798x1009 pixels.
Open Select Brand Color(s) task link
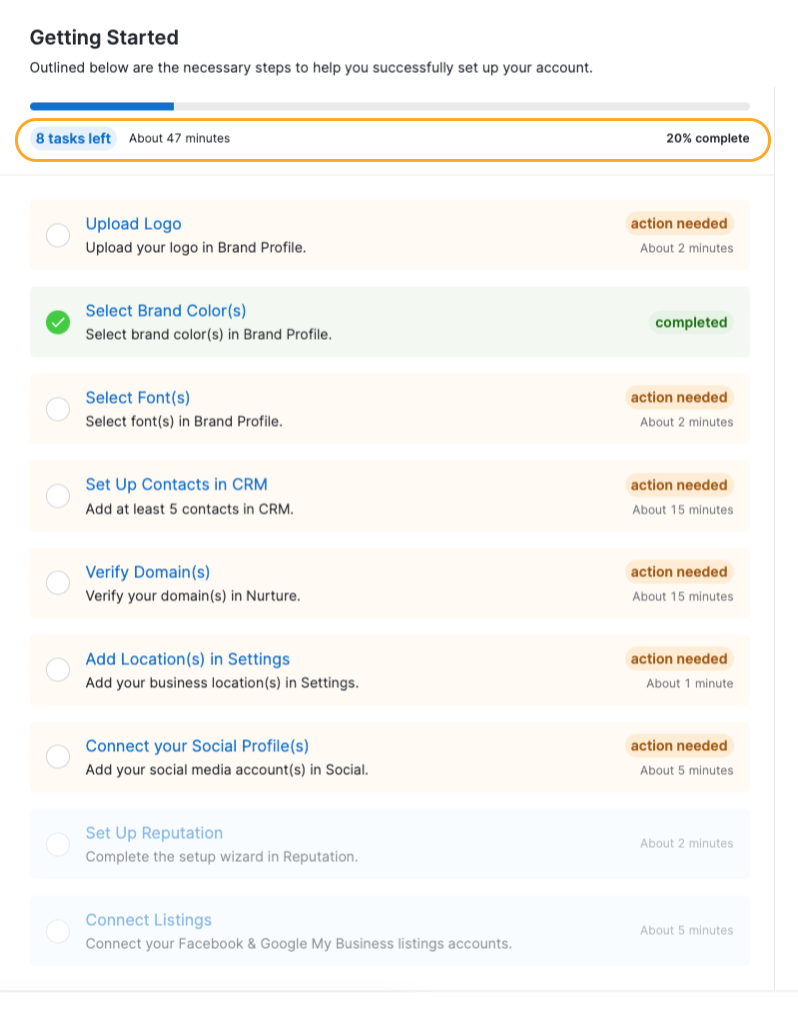coord(166,311)
